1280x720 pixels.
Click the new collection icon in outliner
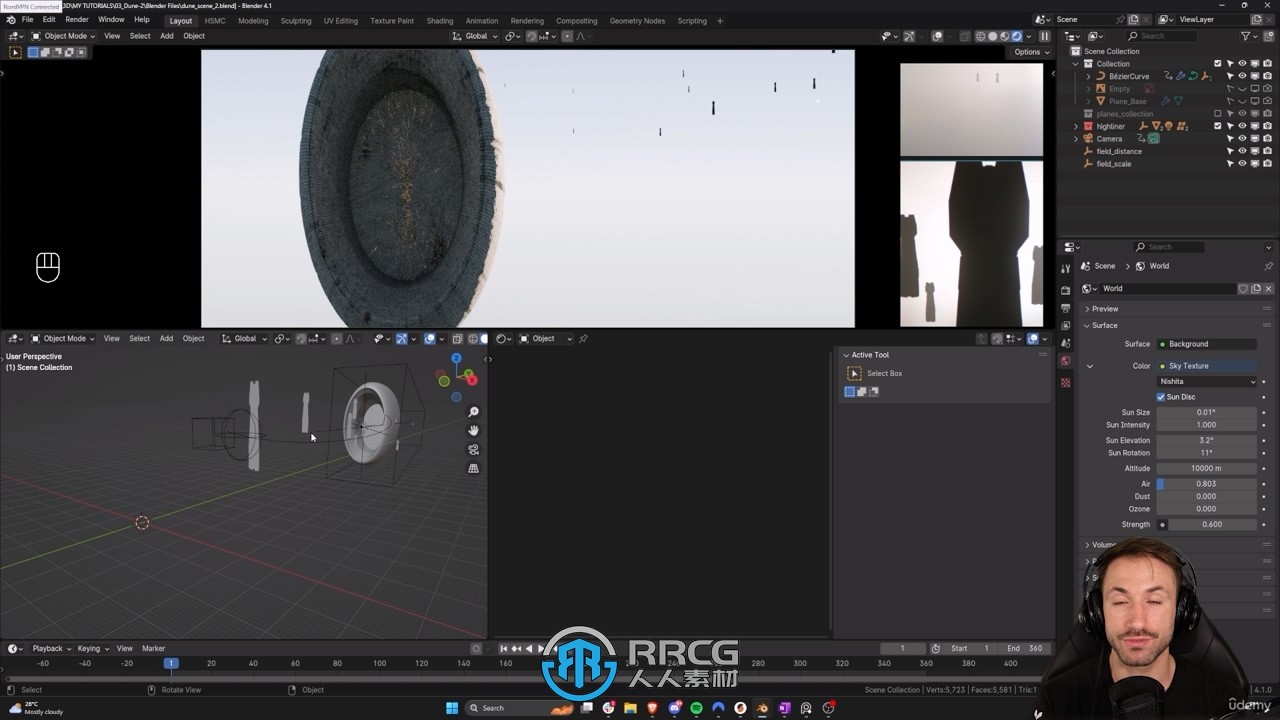1268,36
